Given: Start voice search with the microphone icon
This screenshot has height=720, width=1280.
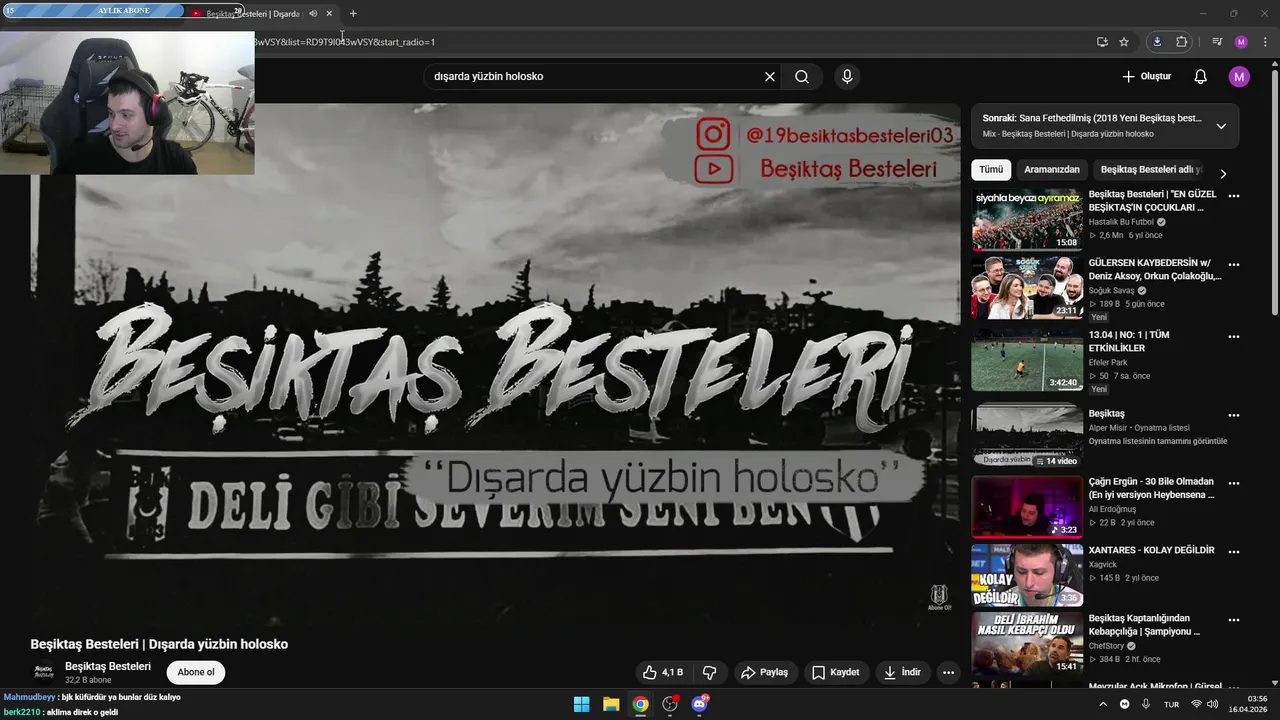Looking at the screenshot, I should point(847,76).
